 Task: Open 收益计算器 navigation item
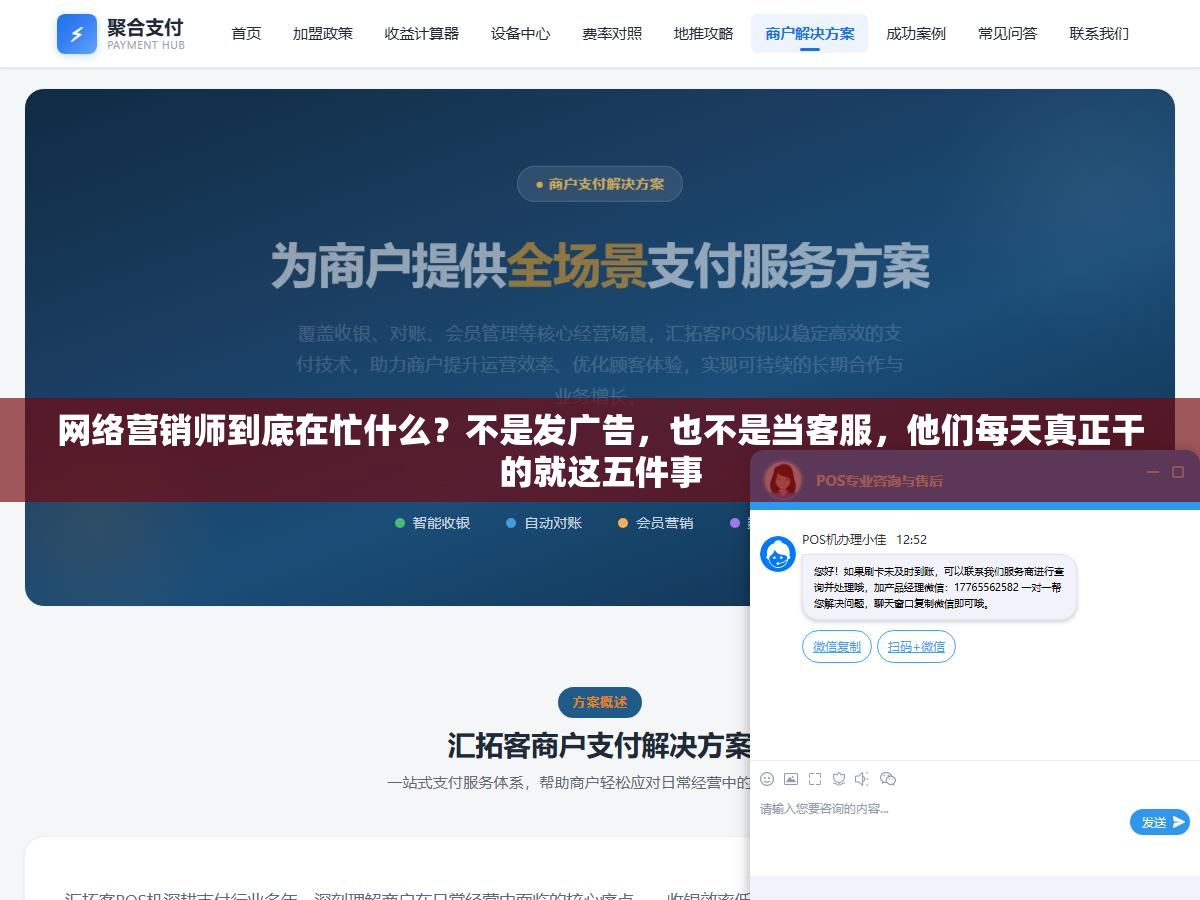click(x=422, y=34)
